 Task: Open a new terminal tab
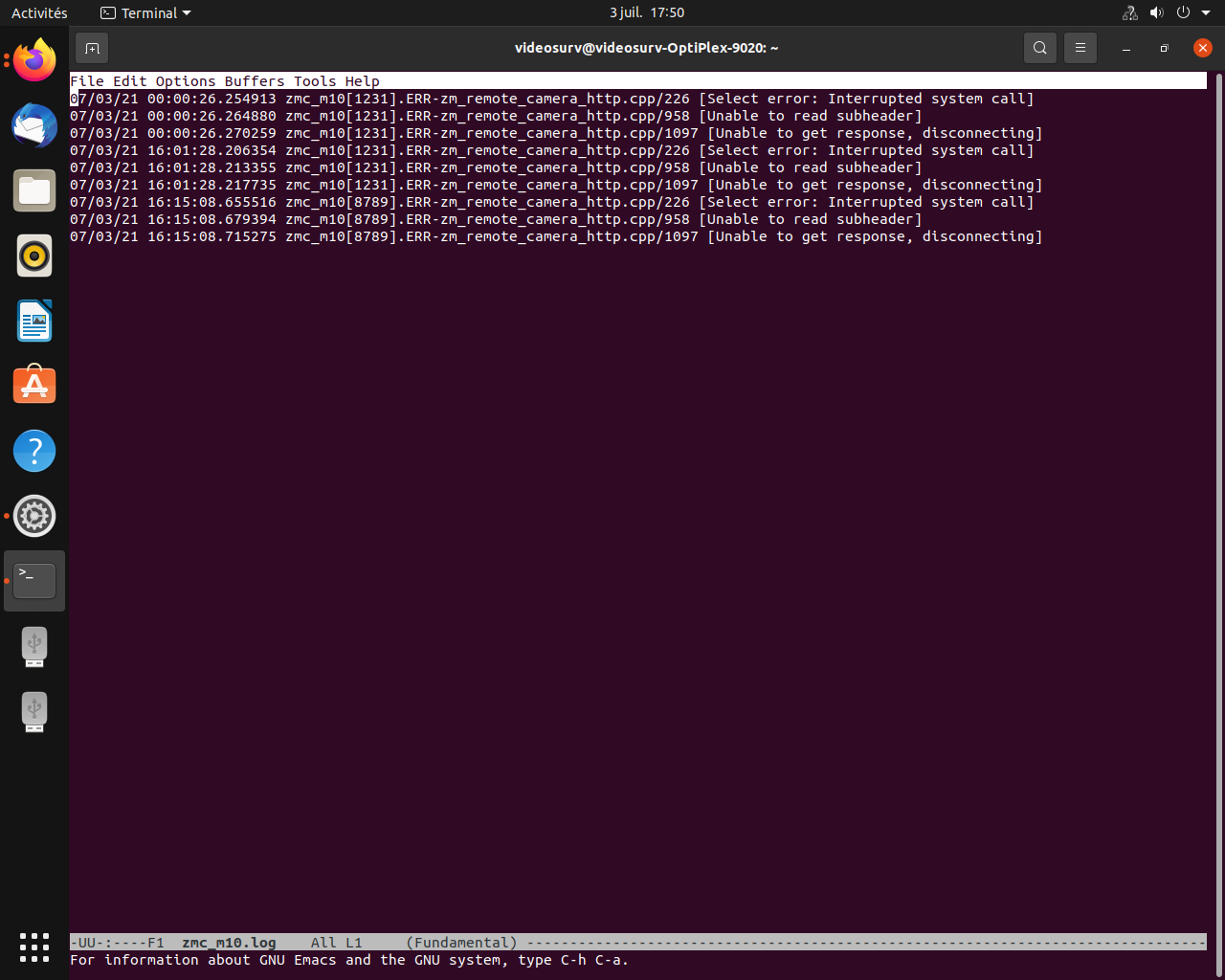pos(92,48)
